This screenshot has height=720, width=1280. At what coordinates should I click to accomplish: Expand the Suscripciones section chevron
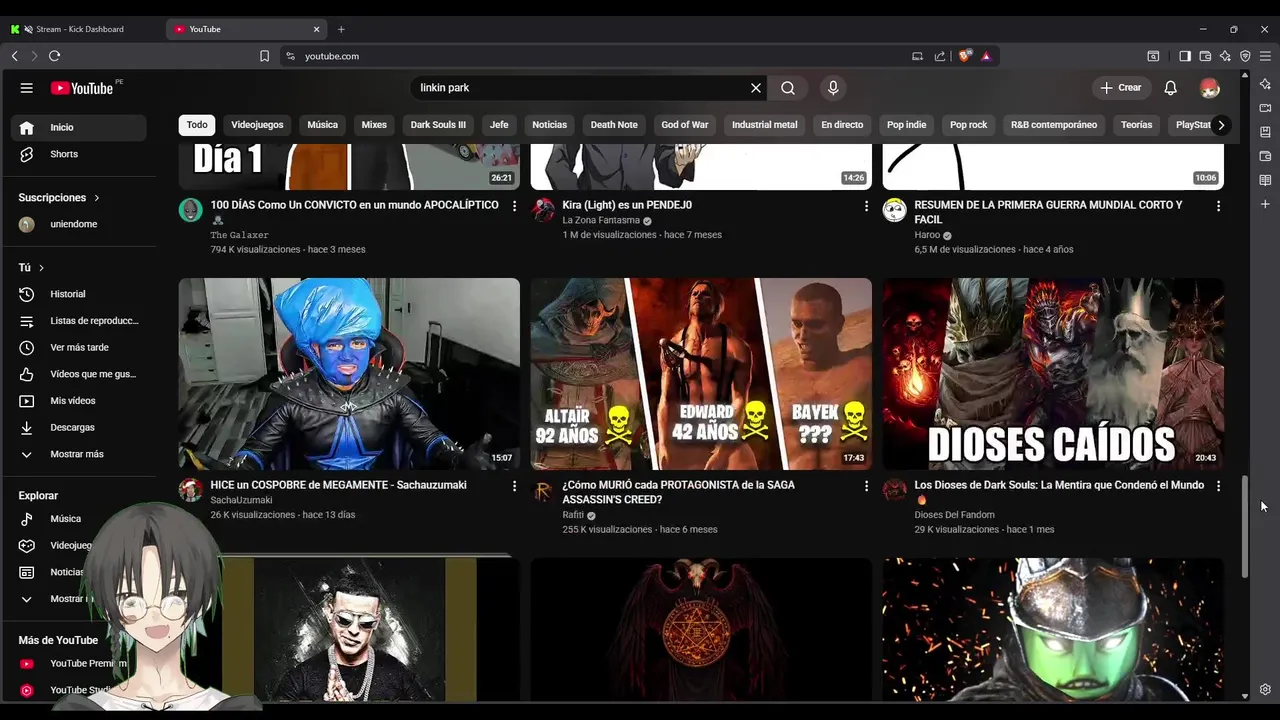[96, 198]
